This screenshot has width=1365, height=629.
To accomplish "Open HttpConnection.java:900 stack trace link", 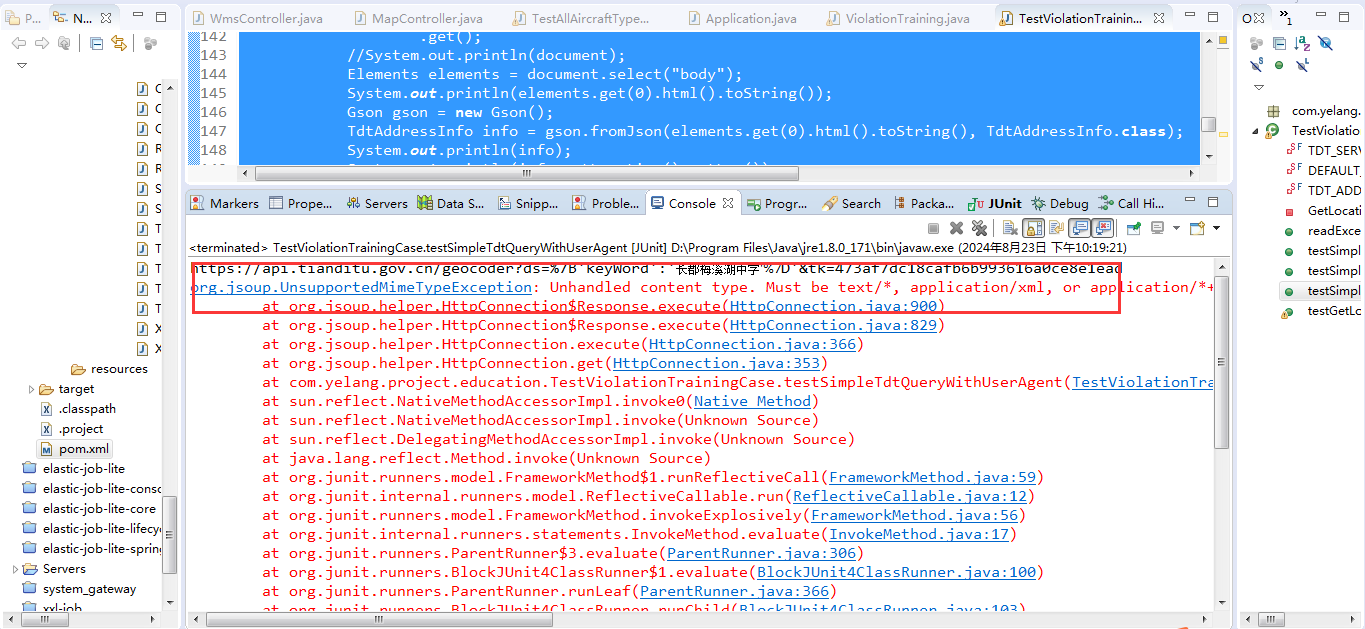I will (x=833, y=306).
